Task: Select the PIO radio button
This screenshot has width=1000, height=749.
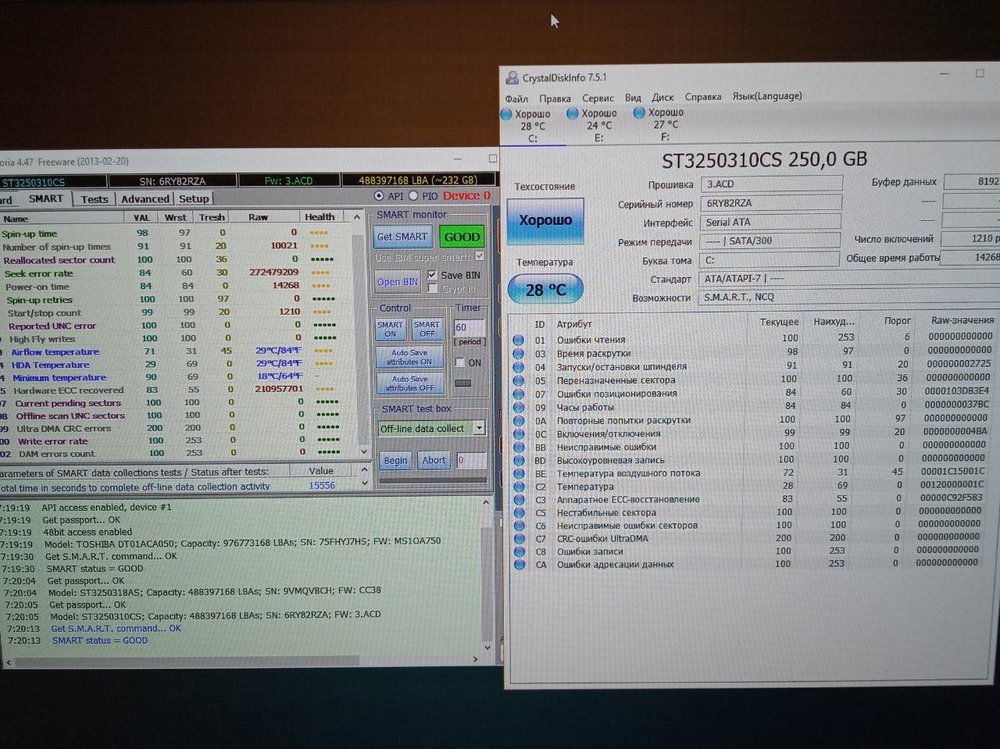Action: pyautogui.click(x=416, y=196)
